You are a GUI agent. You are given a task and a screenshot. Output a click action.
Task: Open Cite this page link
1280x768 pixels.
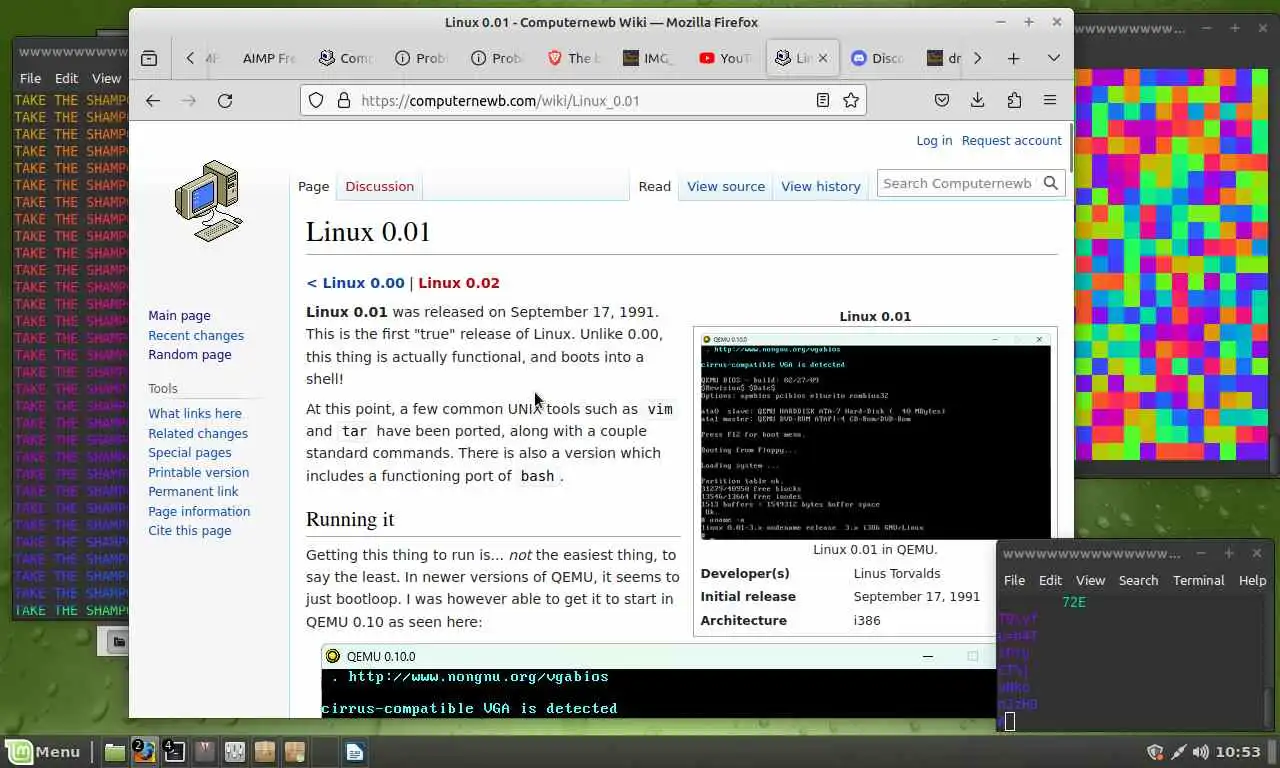pos(189,530)
